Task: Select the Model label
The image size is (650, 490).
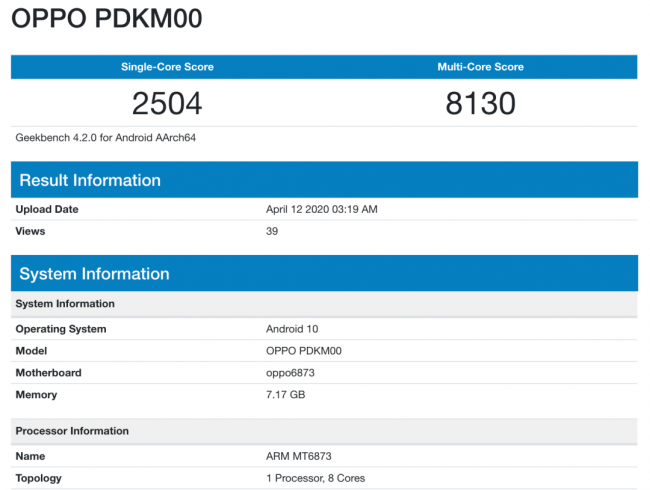Action: 31,351
